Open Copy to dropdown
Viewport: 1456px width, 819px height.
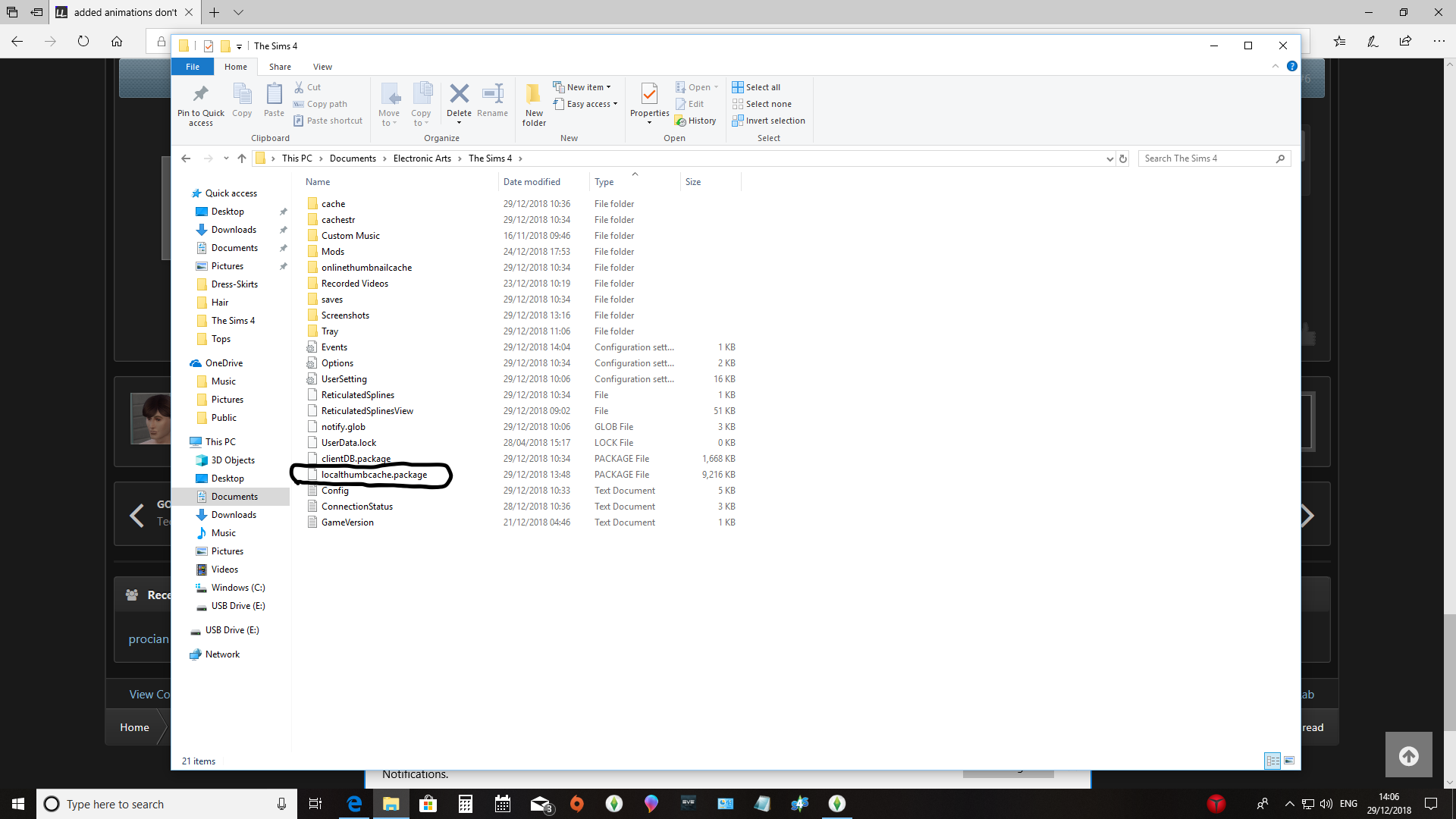click(x=421, y=105)
